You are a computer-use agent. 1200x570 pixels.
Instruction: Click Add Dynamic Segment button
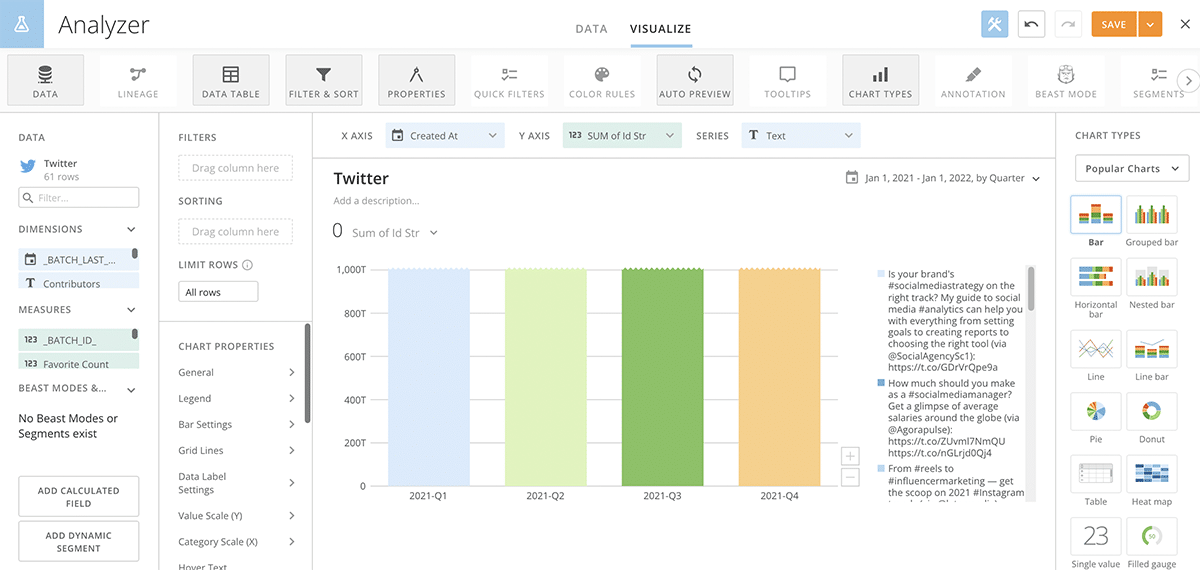pyautogui.click(x=79, y=541)
